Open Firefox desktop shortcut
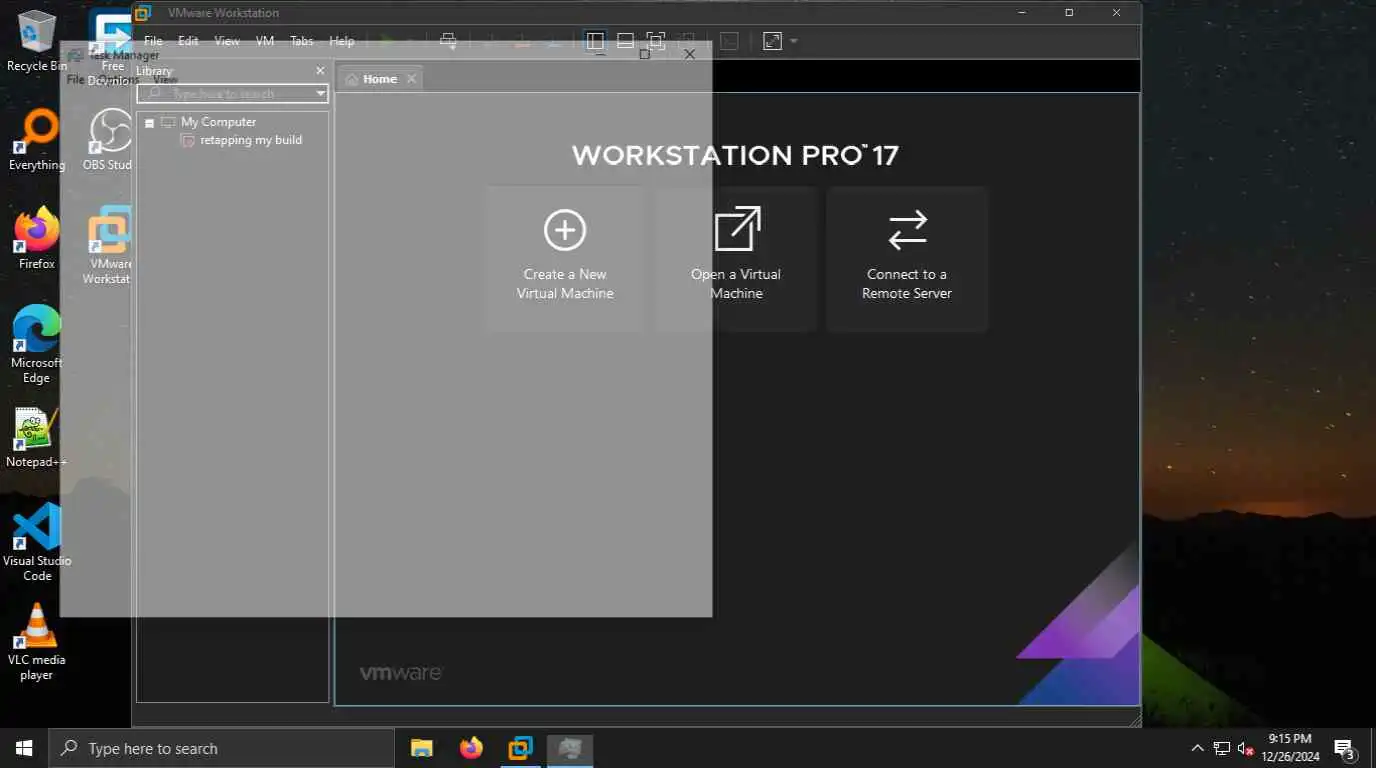This screenshot has width=1376, height=768. pyautogui.click(x=37, y=239)
